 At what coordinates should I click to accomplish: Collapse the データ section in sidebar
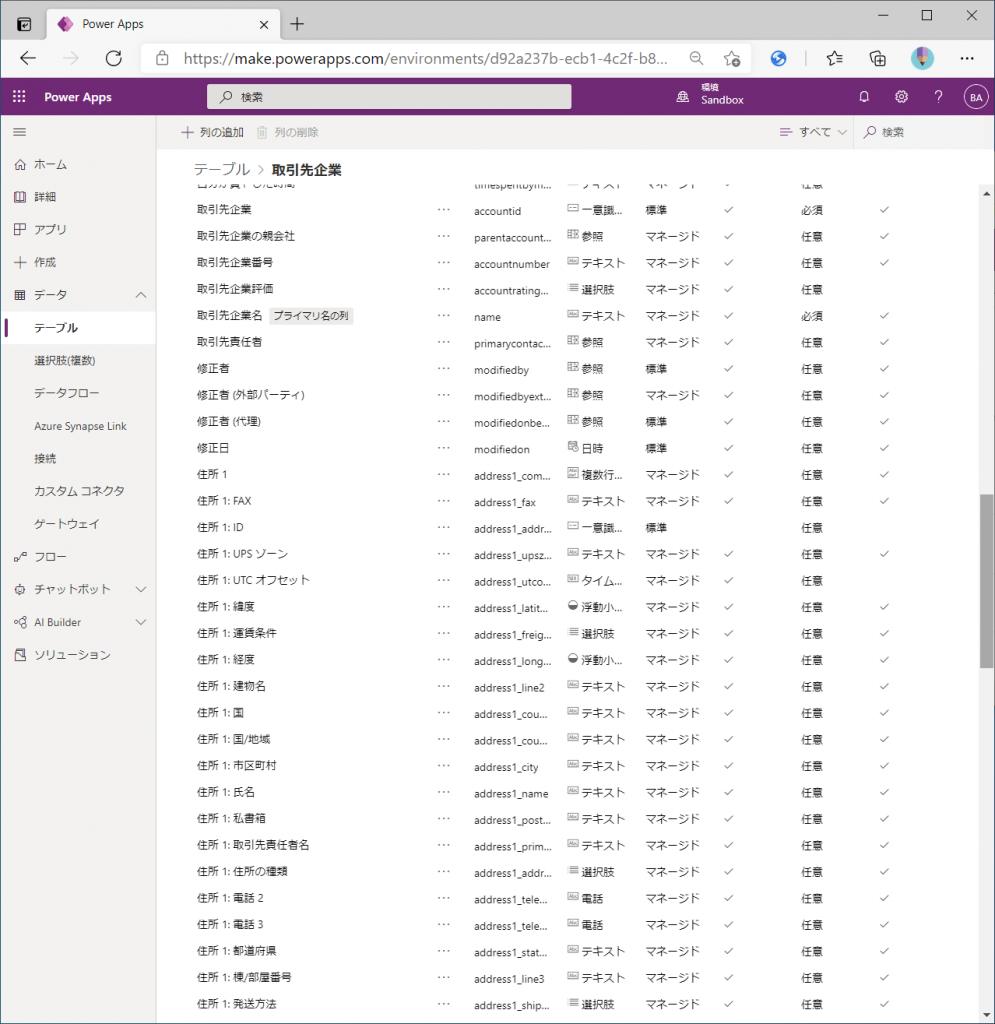[x=141, y=295]
